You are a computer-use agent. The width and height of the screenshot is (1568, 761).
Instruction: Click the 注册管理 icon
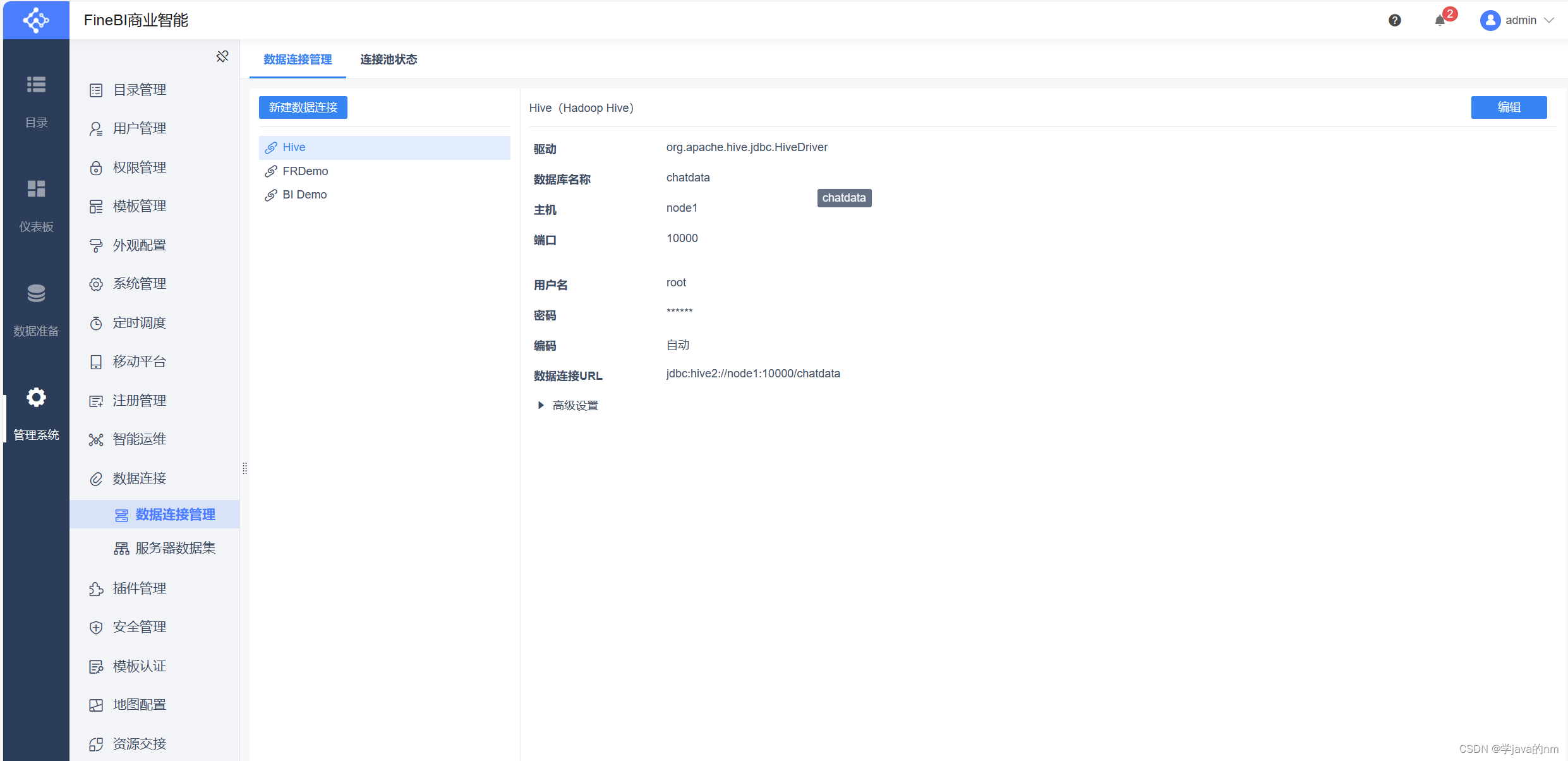[96, 401]
